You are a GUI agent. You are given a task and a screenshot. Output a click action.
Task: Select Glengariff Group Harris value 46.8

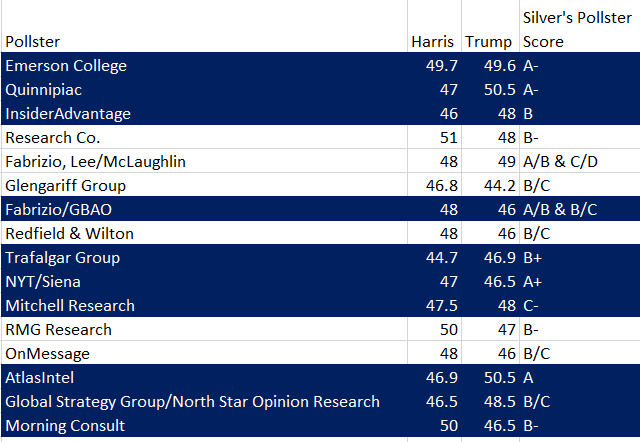pos(434,185)
